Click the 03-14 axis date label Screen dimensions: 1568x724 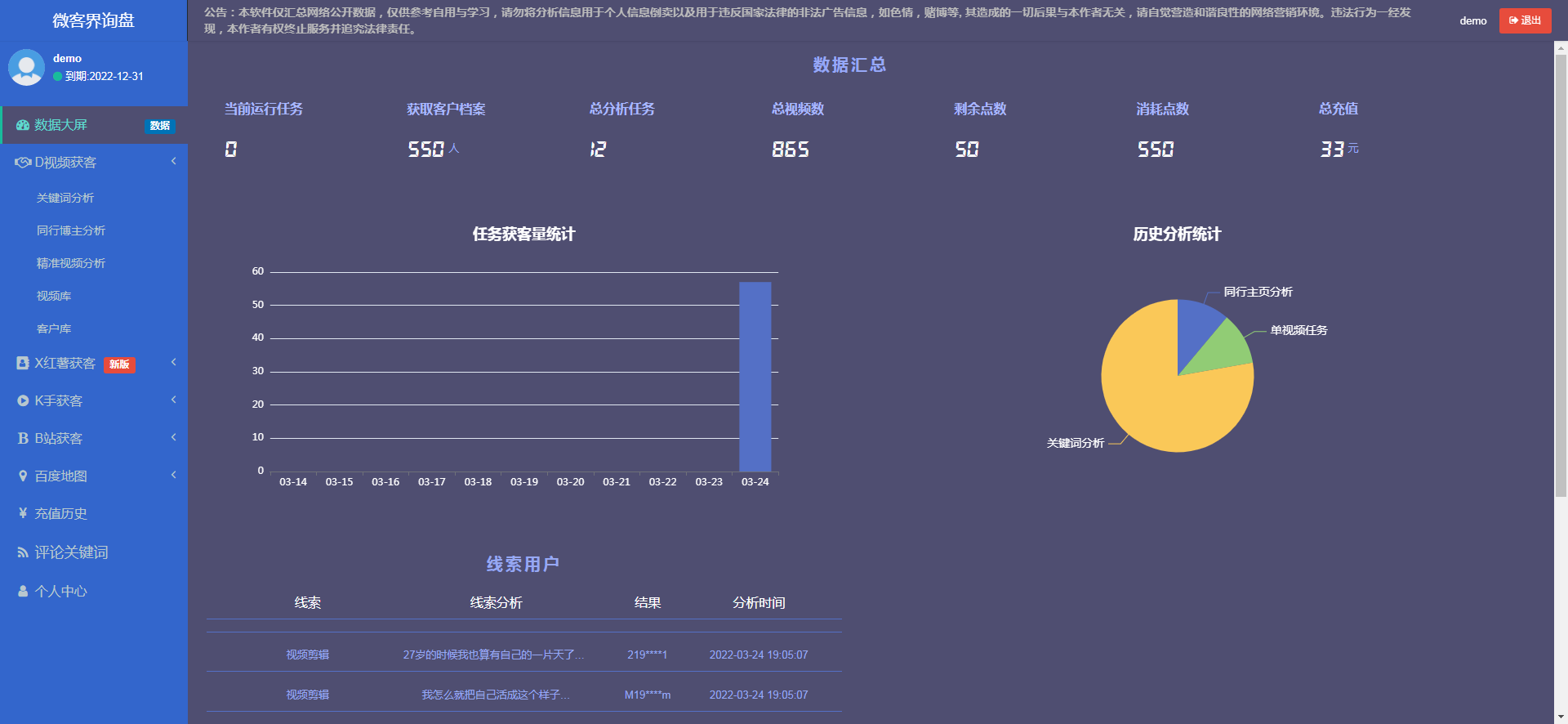[x=293, y=482]
